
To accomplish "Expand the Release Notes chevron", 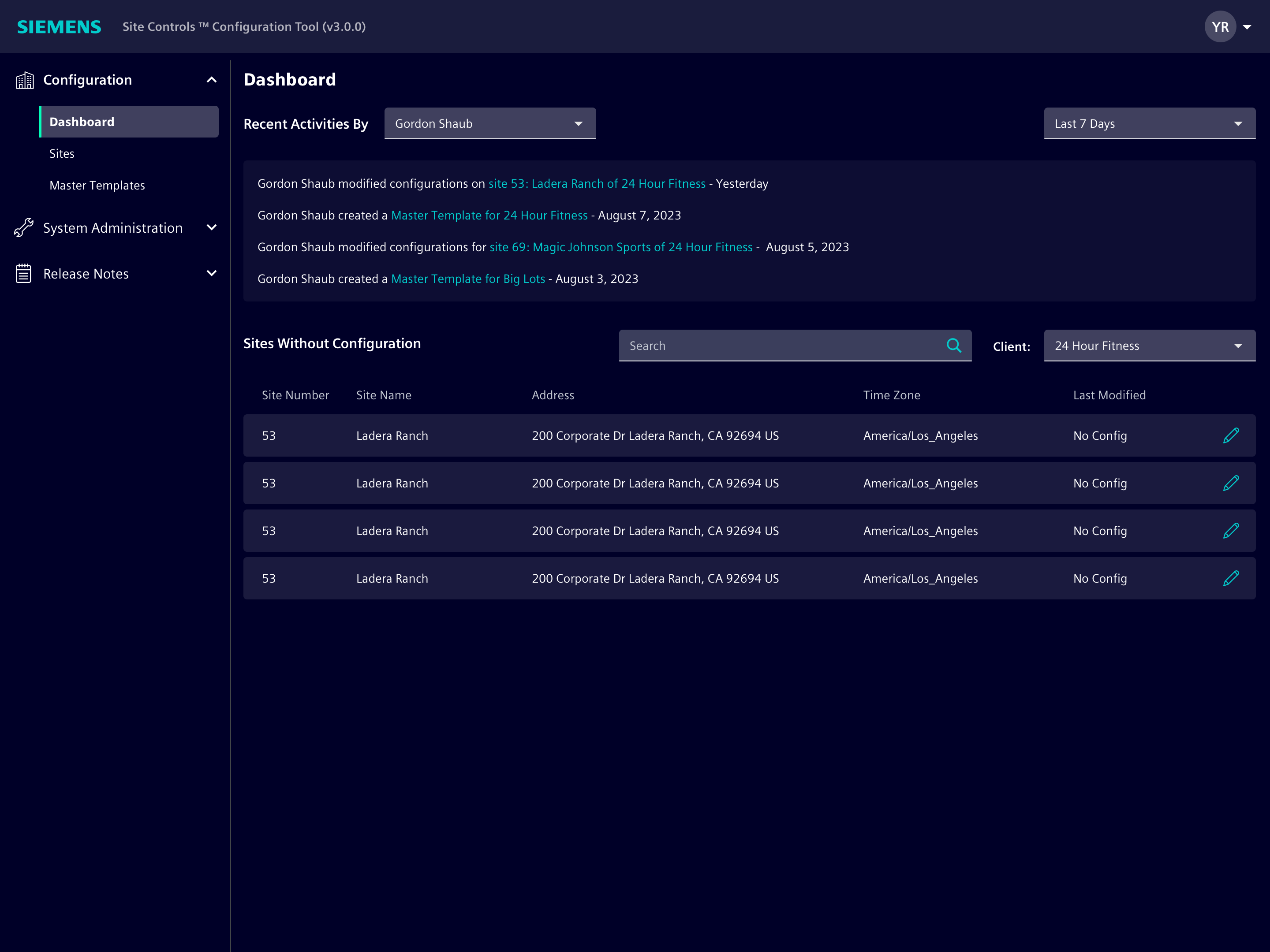I will coord(211,274).
